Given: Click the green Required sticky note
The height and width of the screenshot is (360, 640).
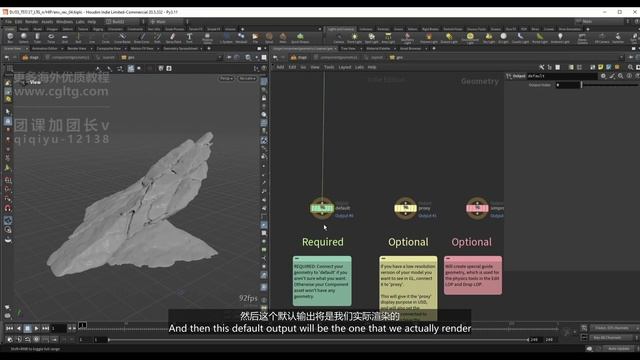Looking at the screenshot, I should click(x=322, y=281).
